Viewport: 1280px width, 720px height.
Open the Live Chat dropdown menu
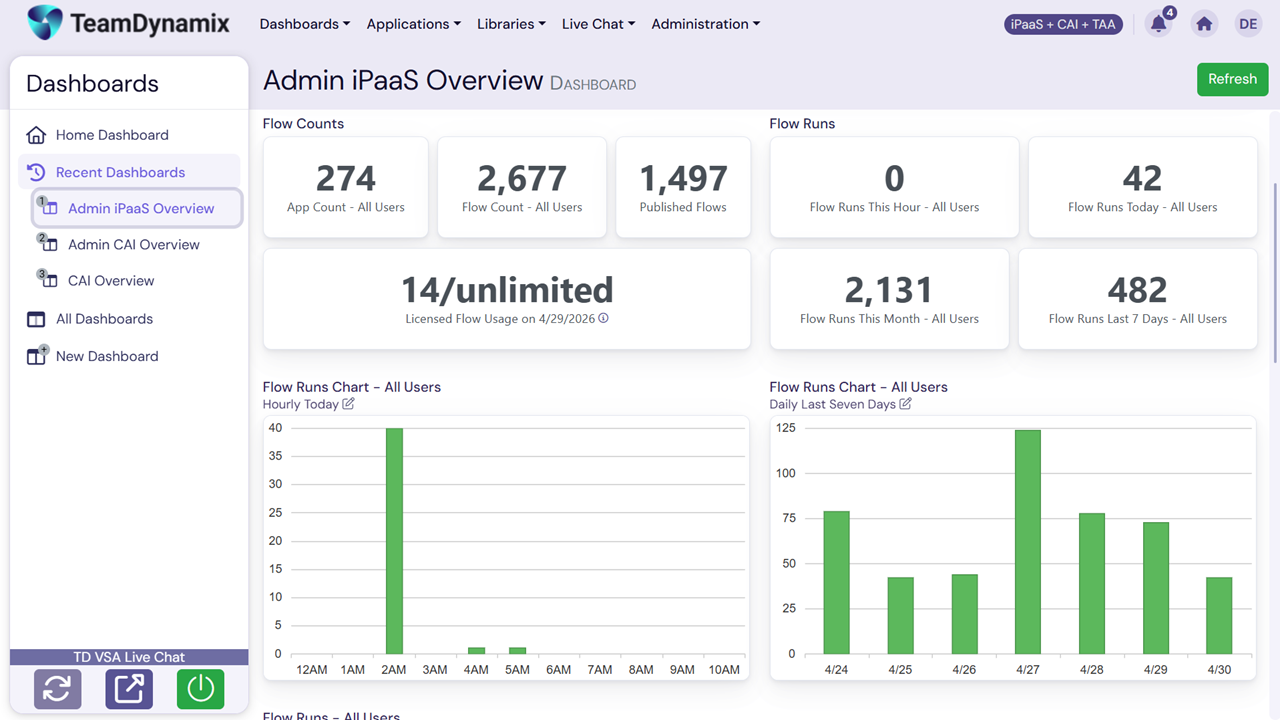point(598,24)
